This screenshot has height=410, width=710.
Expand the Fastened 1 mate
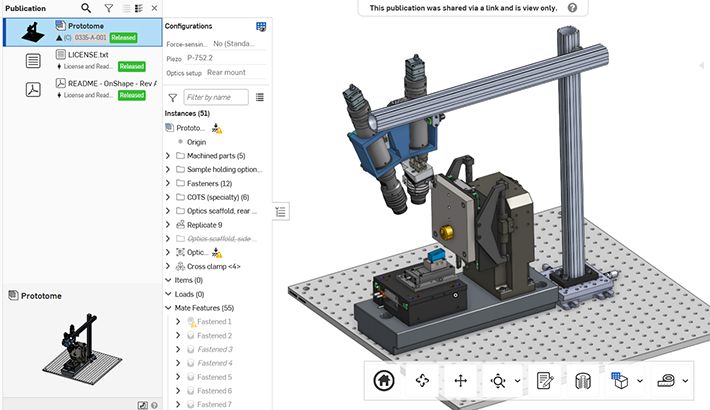[178, 321]
